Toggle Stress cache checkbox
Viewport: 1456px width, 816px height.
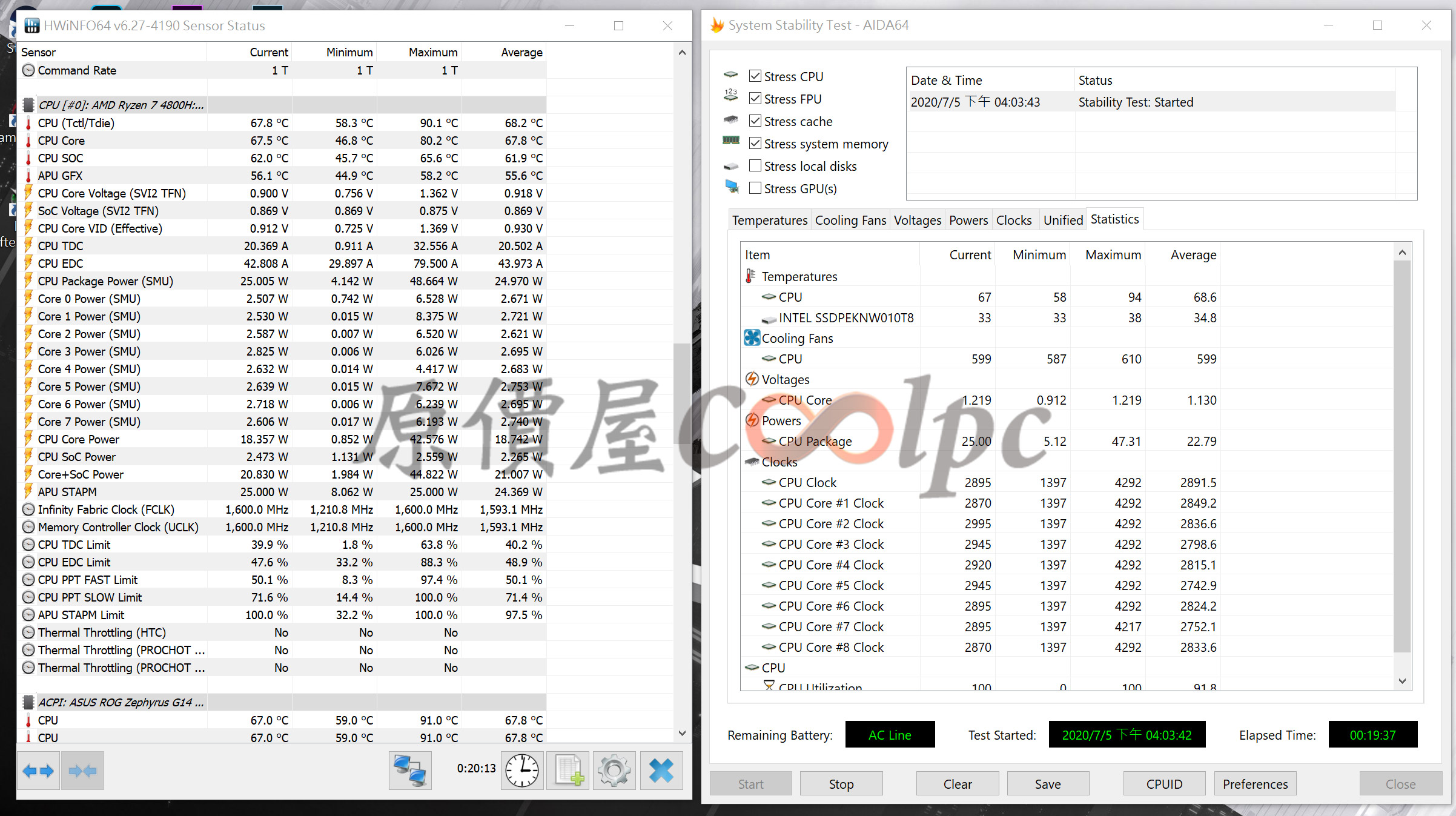point(755,121)
